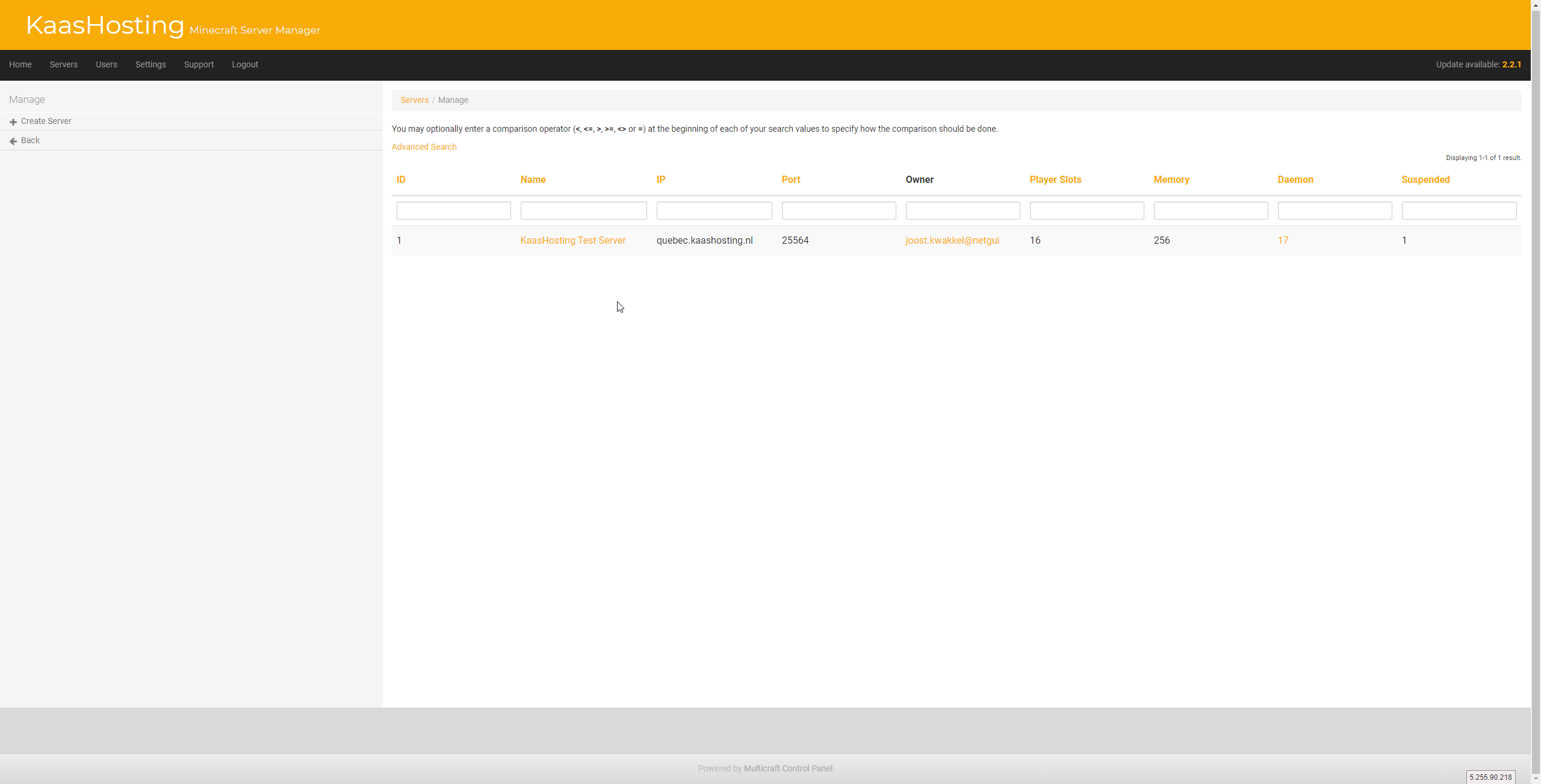The width and height of the screenshot is (1541, 784).
Task: Click the ID filter input field
Action: point(453,211)
